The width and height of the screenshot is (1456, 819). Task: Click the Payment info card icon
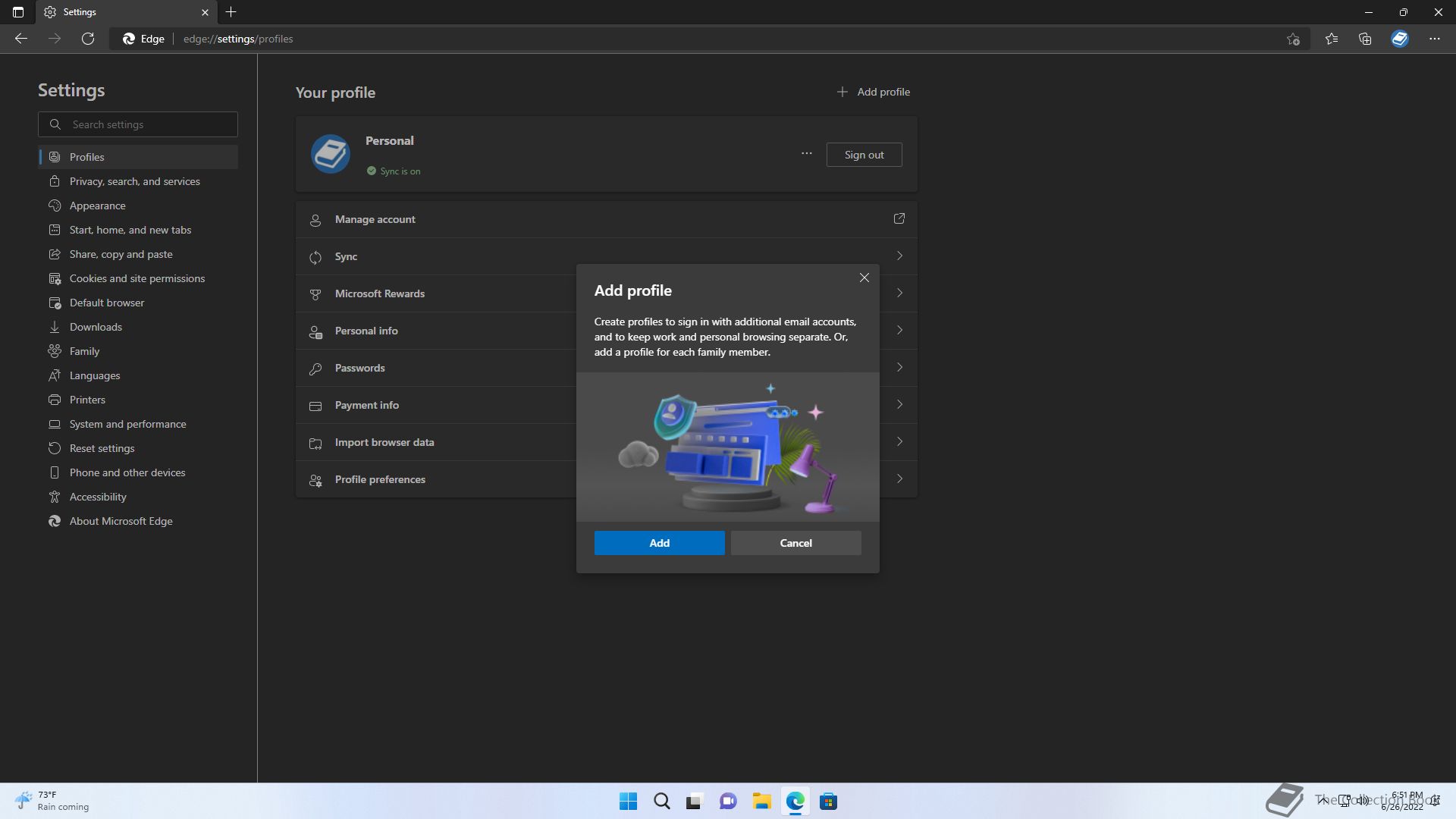pos(315,406)
